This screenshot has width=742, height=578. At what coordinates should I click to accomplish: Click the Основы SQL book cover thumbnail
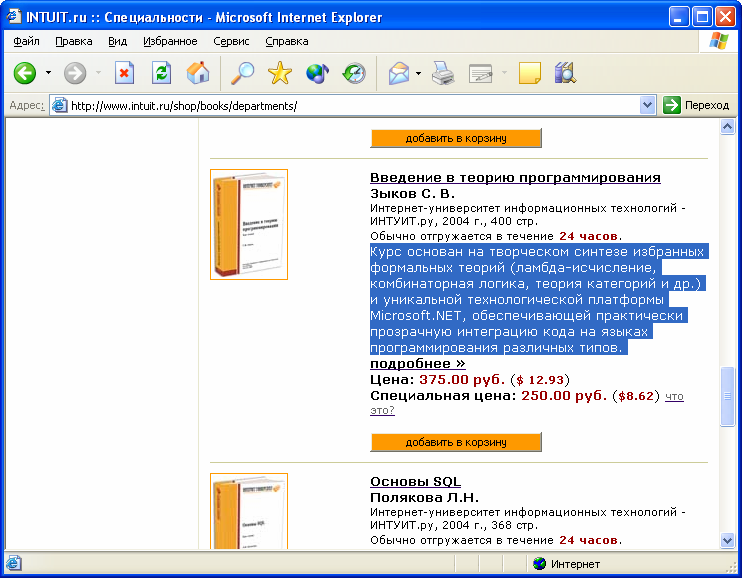(249, 511)
